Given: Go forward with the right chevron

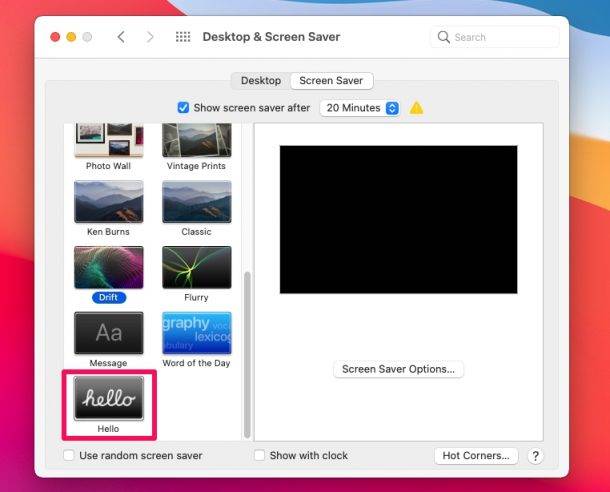Looking at the screenshot, I should (x=150, y=37).
